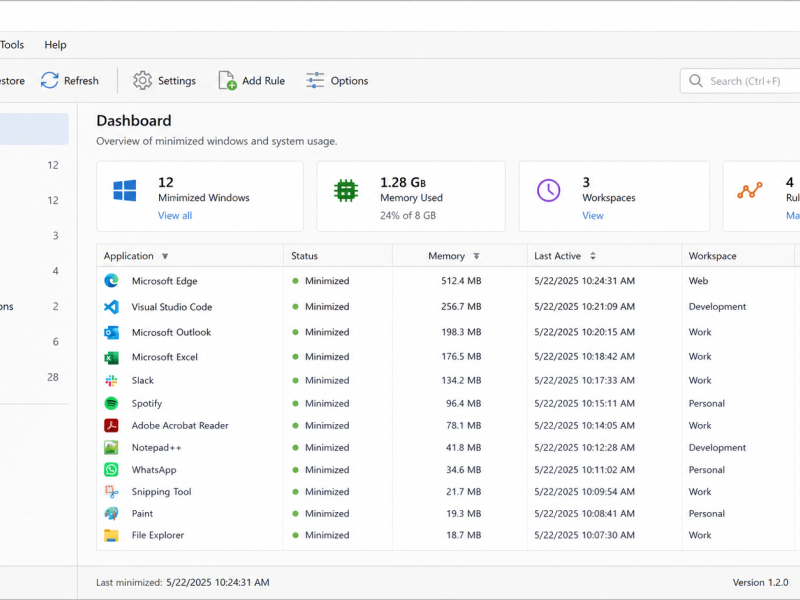Click the 1.28 GB memory value
This screenshot has width=800, height=600.
click(403, 183)
